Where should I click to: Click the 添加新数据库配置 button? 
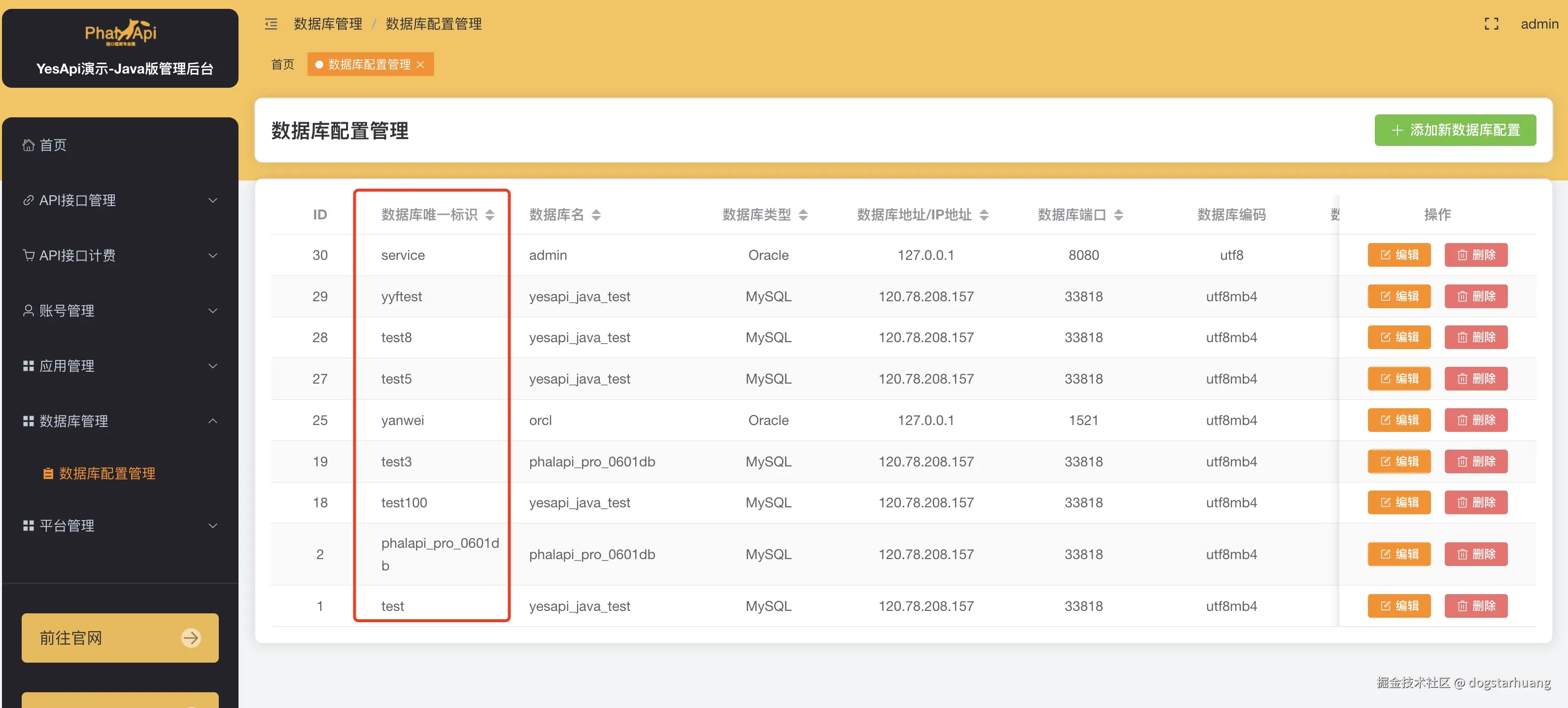1454,130
